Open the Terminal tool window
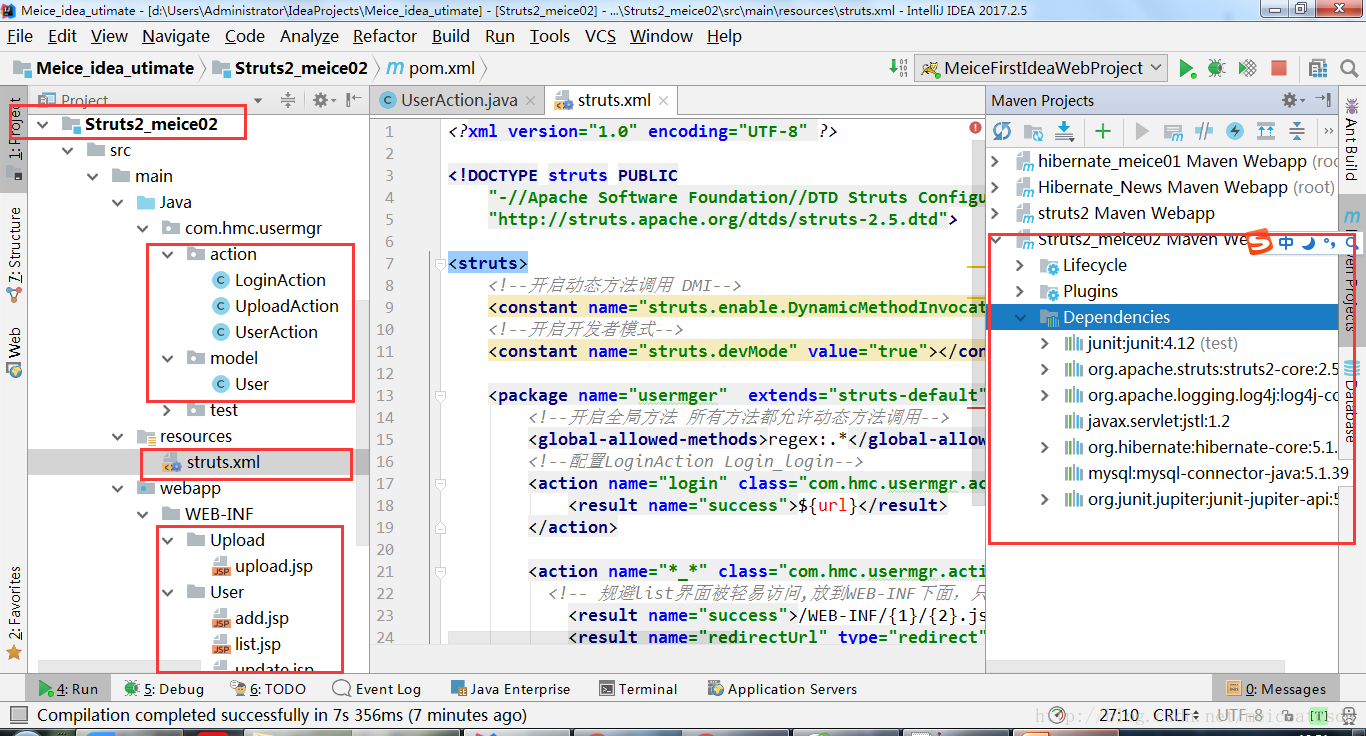Screen dimensions: 1366x736 click(x=637, y=689)
